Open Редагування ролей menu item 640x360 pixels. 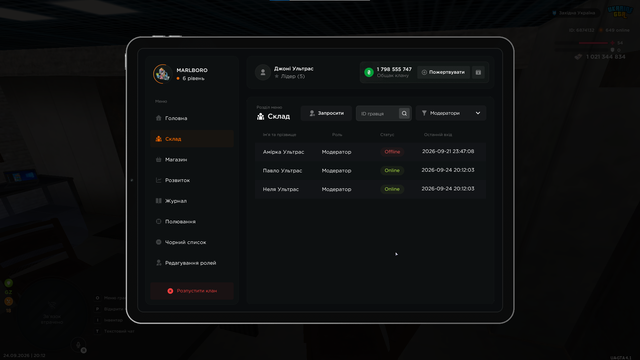(192, 263)
